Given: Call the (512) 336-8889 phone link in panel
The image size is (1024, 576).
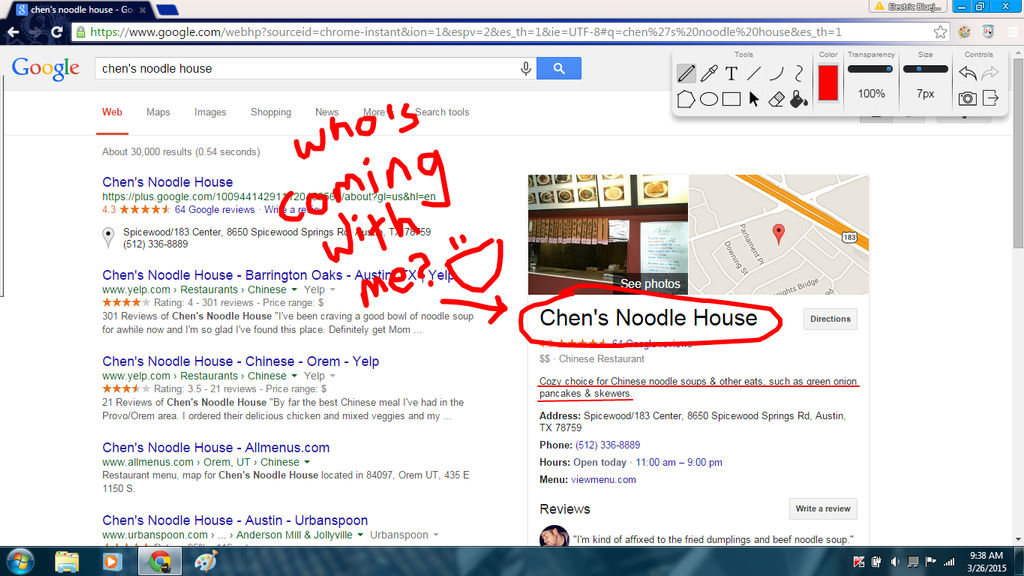Looking at the screenshot, I should click(607, 445).
